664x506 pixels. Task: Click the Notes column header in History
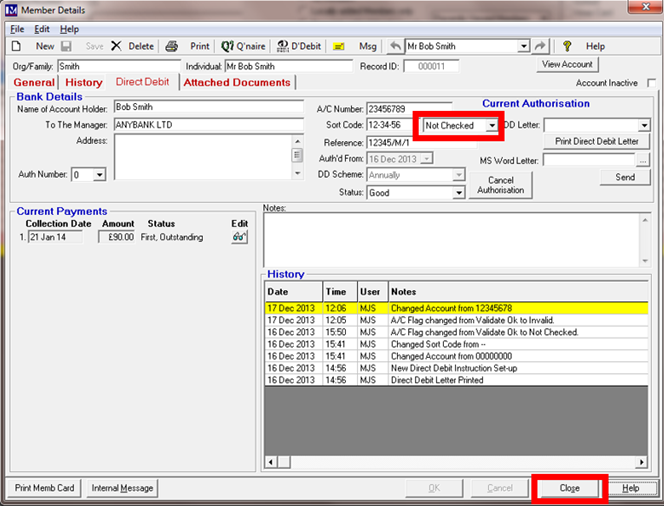pos(518,292)
